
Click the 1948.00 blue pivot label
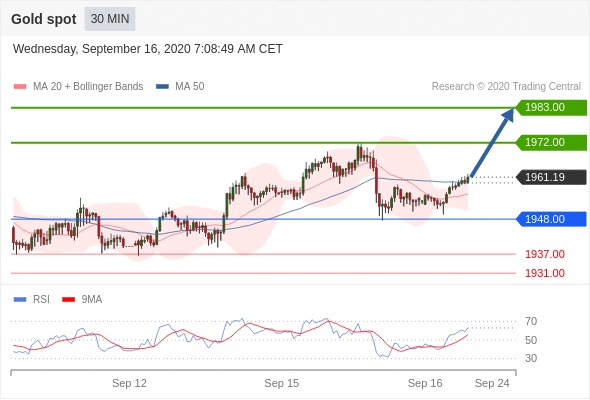click(551, 219)
